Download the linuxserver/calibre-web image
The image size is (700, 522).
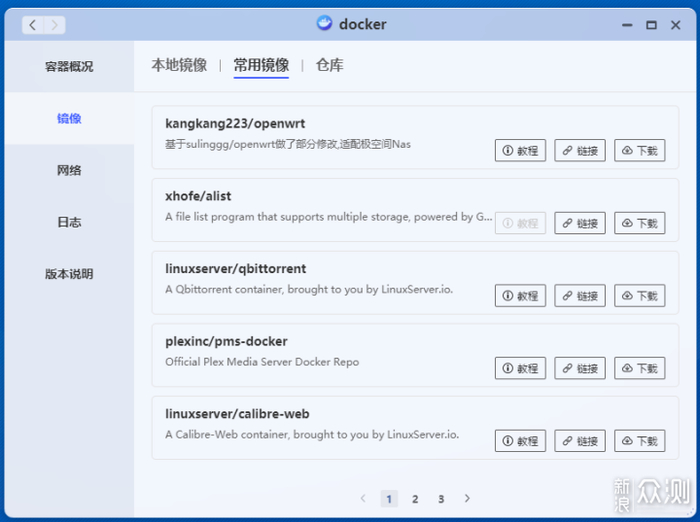pyautogui.click(x=640, y=441)
